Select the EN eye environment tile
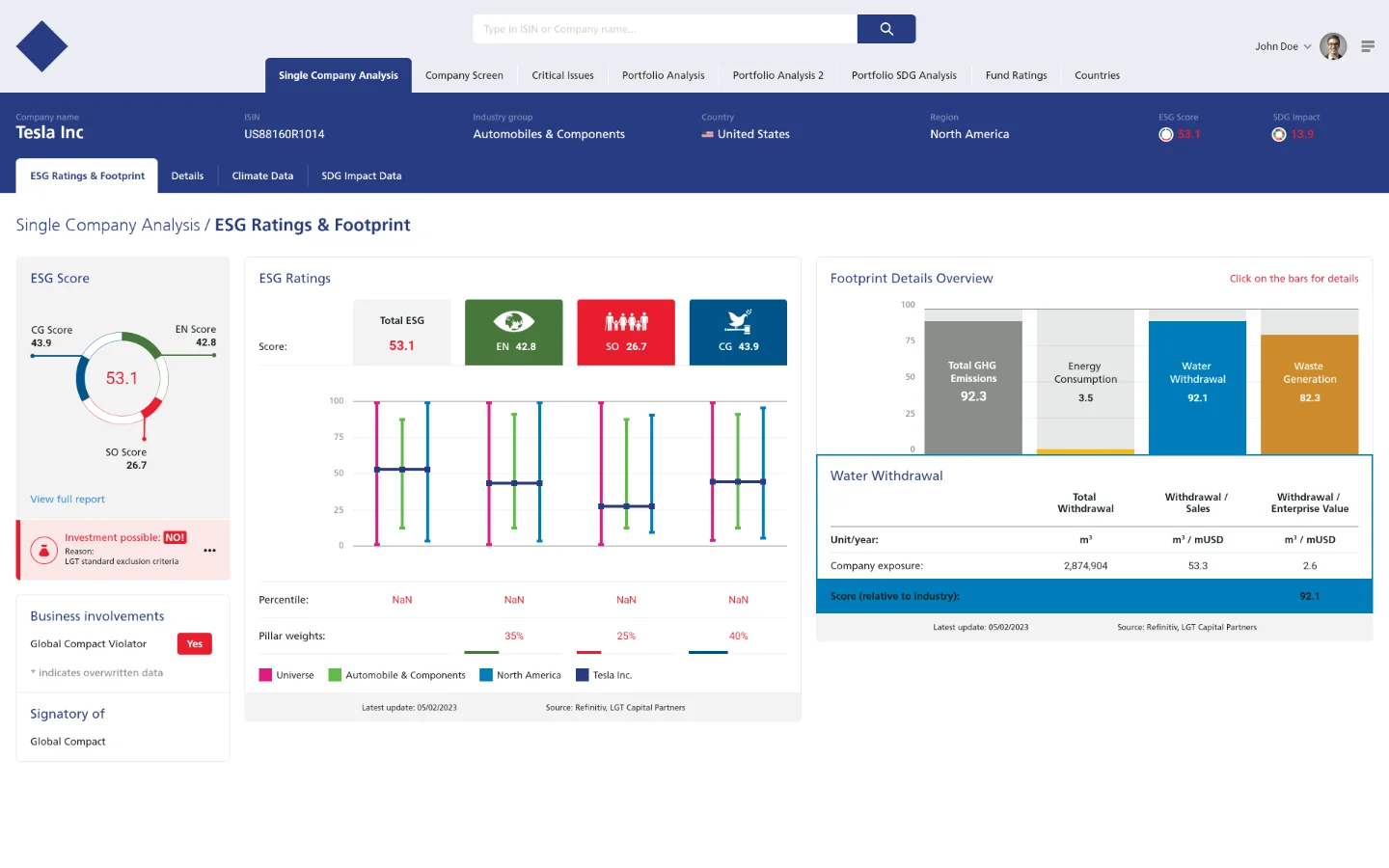1389x868 pixels. (x=514, y=333)
